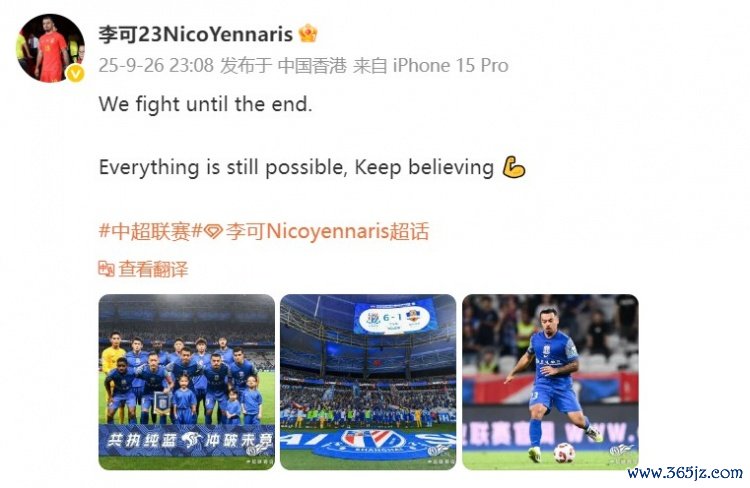The image size is (750, 488).
Task: Open the player kicking ball photo thumbnail
Action: tap(550, 382)
